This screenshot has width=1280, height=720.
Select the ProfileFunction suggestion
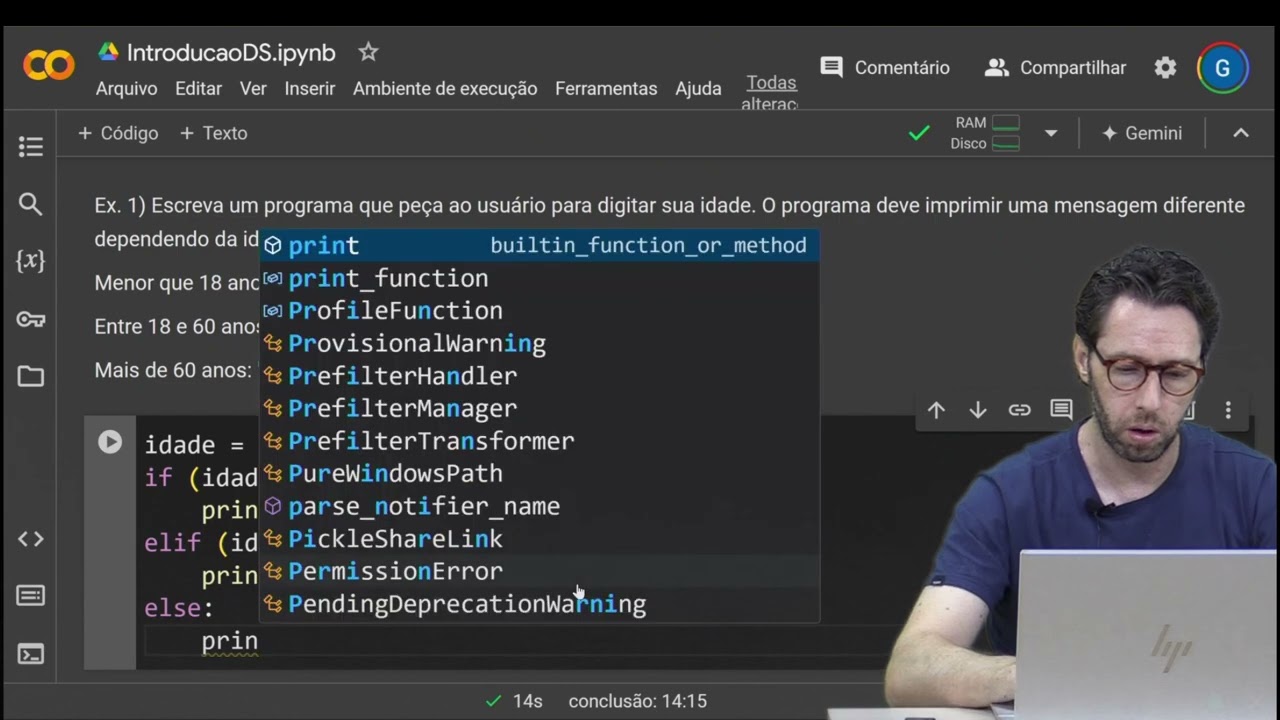(x=540, y=310)
